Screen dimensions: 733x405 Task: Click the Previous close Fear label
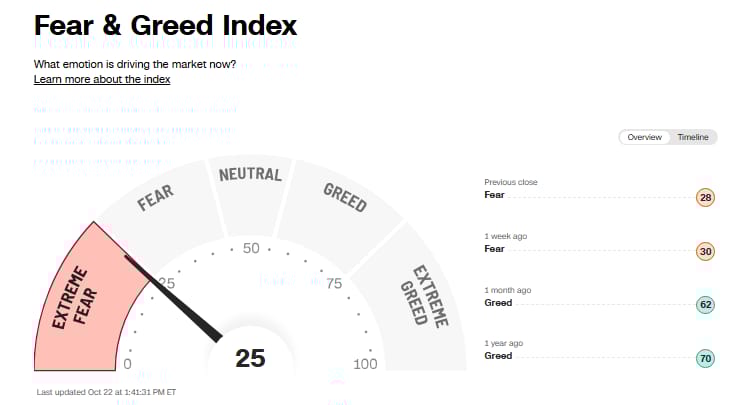(494, 195)
